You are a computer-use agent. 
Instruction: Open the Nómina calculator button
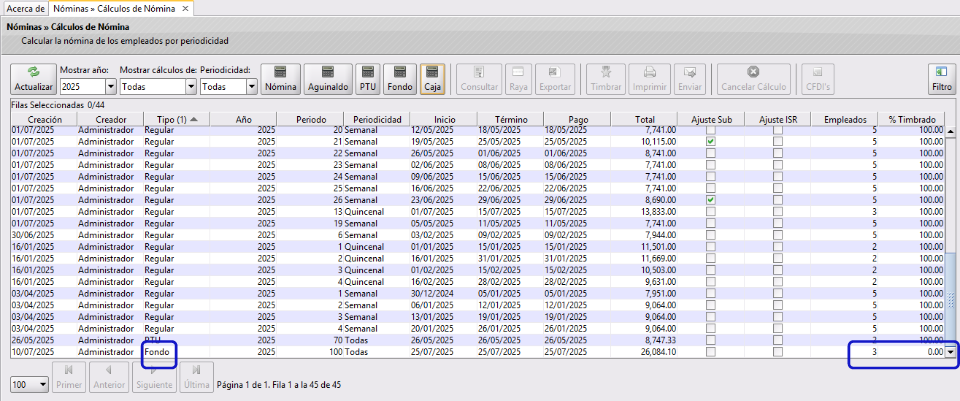click(x=281, y=79)
